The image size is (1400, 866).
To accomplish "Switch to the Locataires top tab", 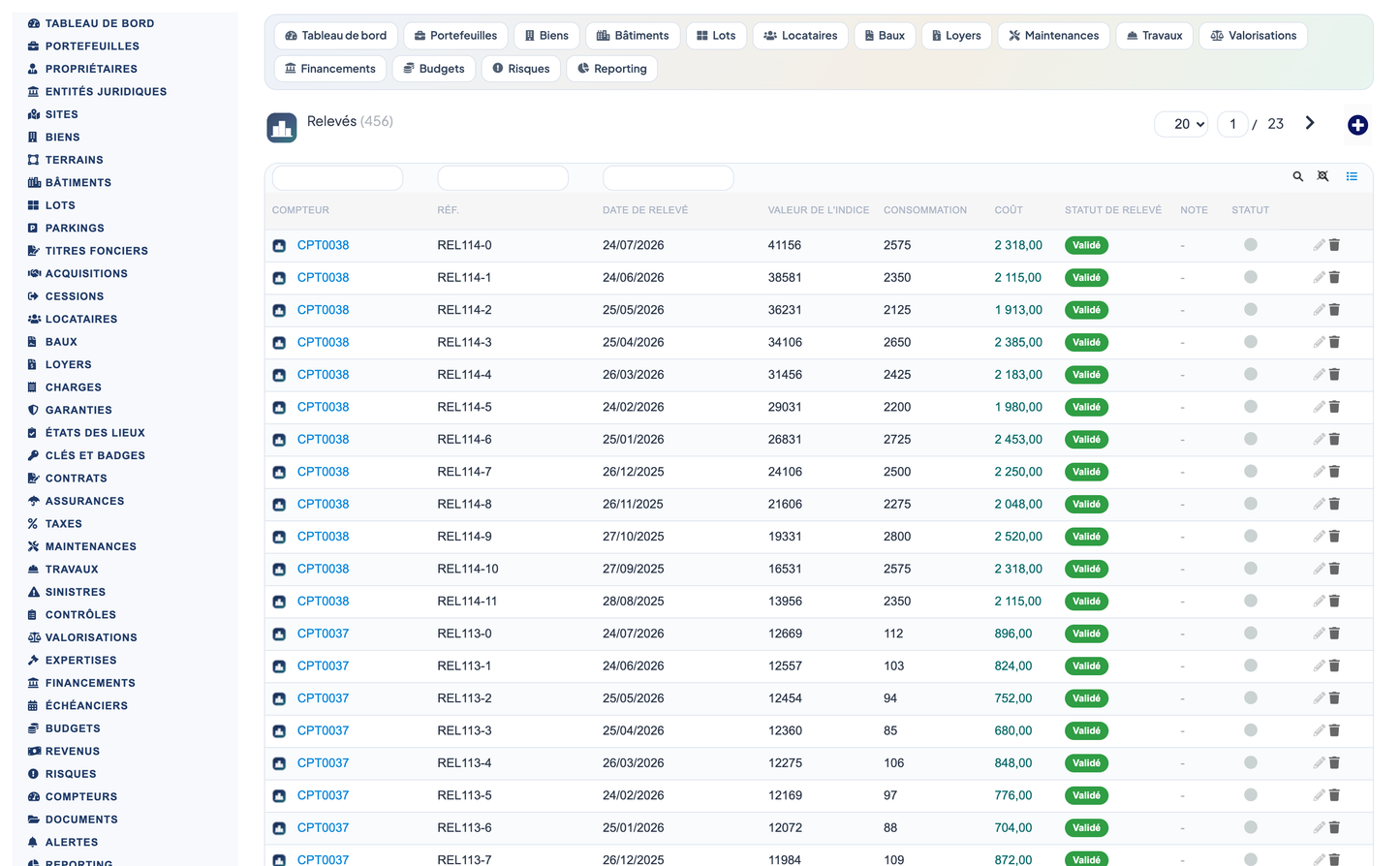I will click(800, 36).
